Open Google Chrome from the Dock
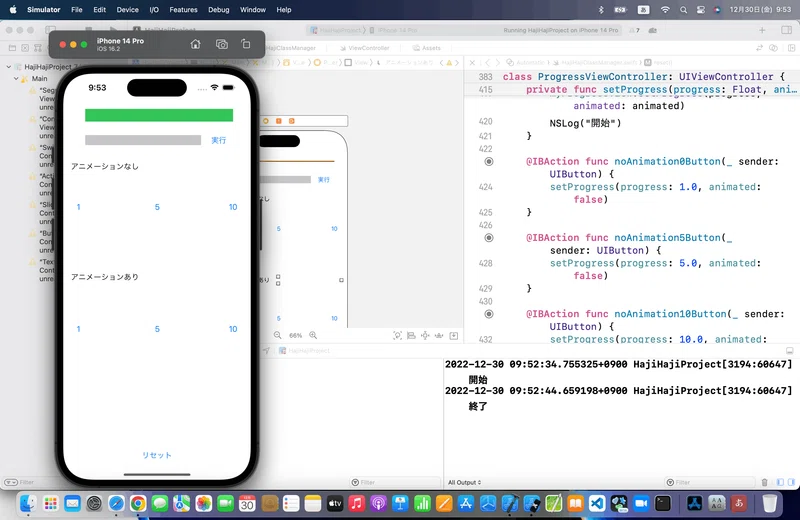Screen dimensions: 800x520 tap(138, 504)
